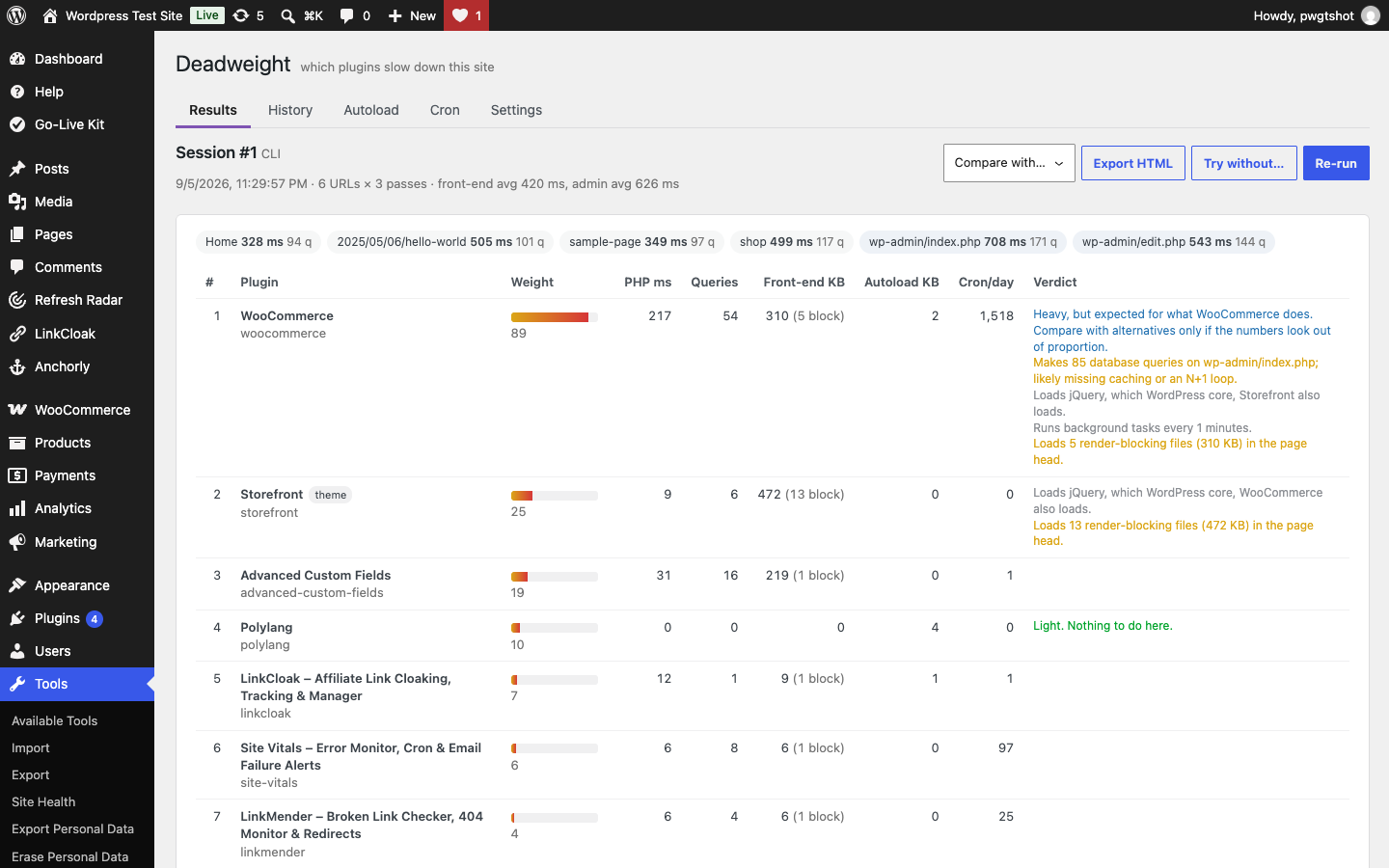
Task: Switch to the Results tab
Action: coord(213,110)
